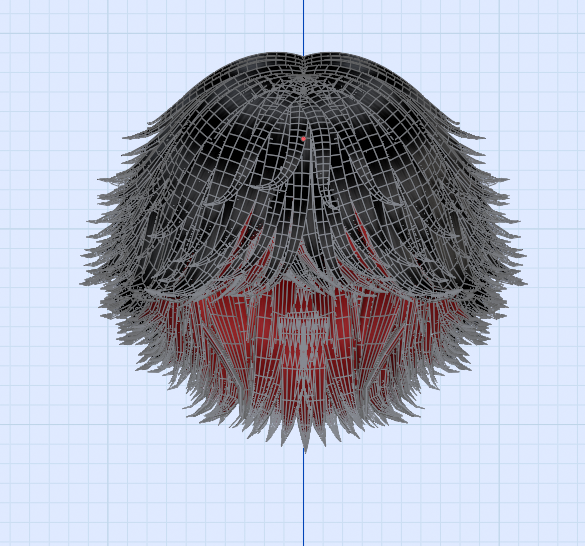Click the small red point on the hair mesh

pos(303,139)
